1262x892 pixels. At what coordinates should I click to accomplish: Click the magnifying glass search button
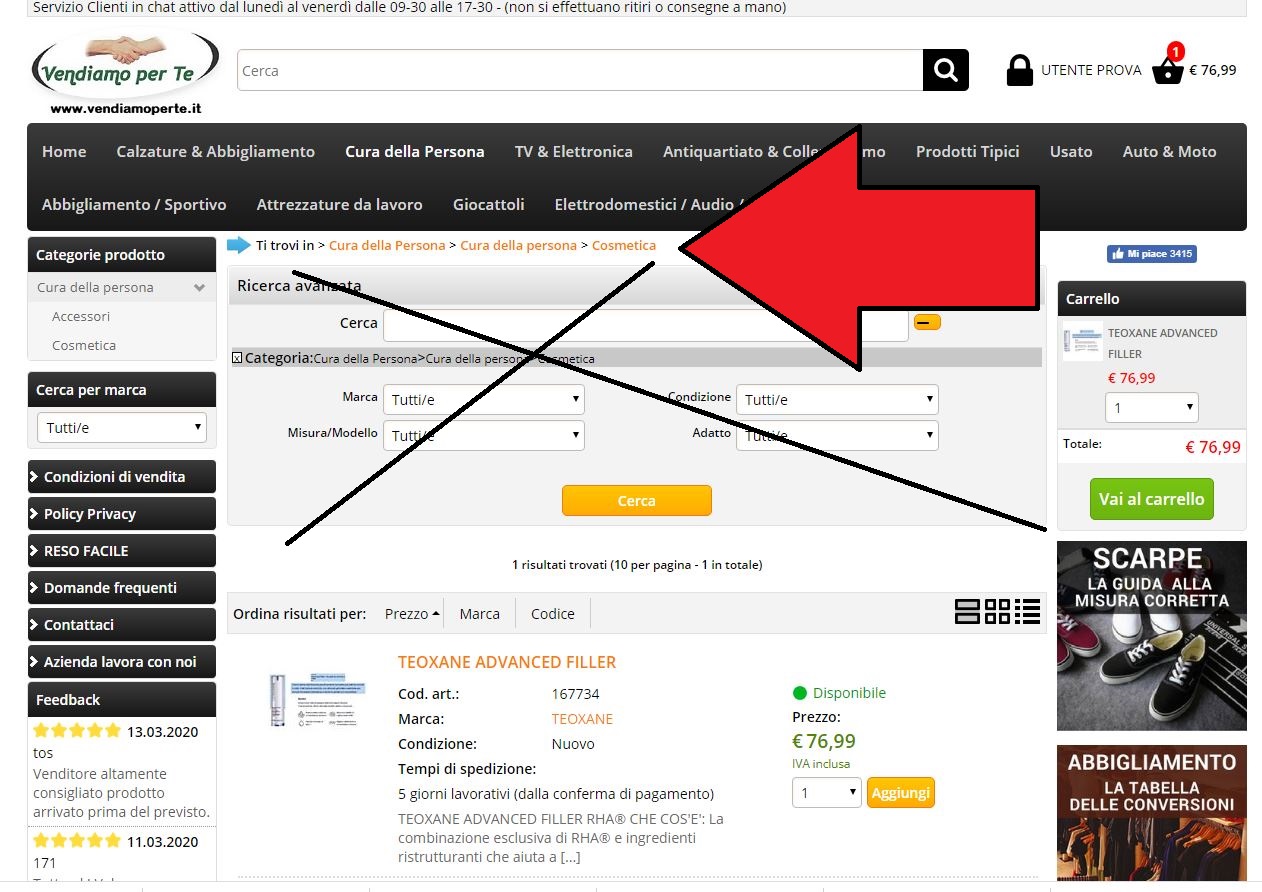(x=945, y=70)
